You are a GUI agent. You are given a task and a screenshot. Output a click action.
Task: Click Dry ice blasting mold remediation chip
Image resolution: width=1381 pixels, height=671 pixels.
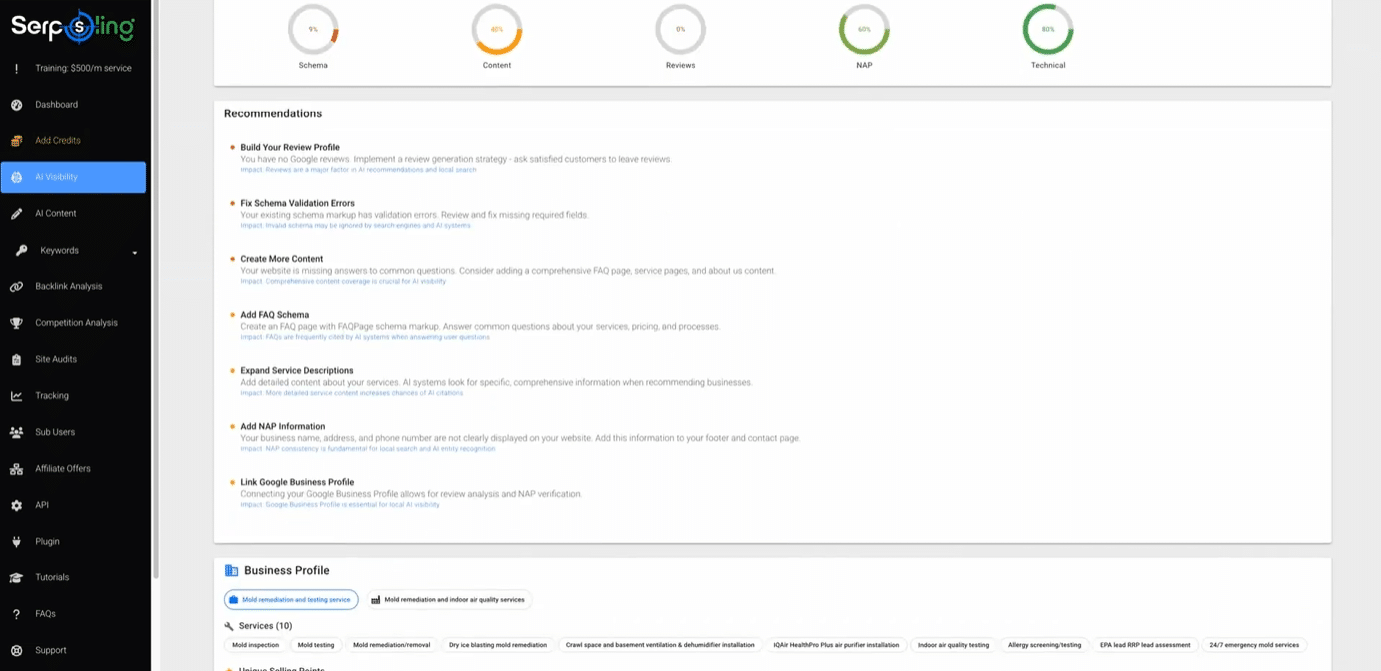point(498,645)
